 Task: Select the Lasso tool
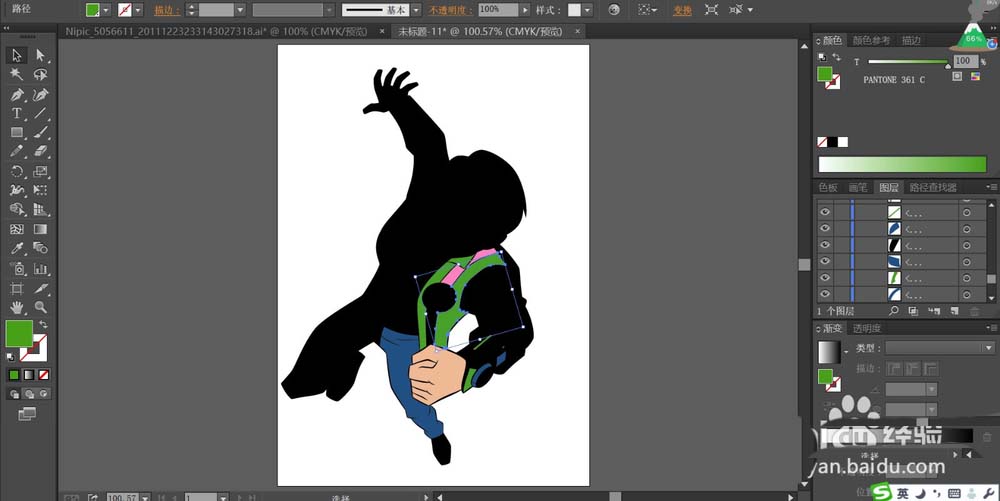pos(41,75)
